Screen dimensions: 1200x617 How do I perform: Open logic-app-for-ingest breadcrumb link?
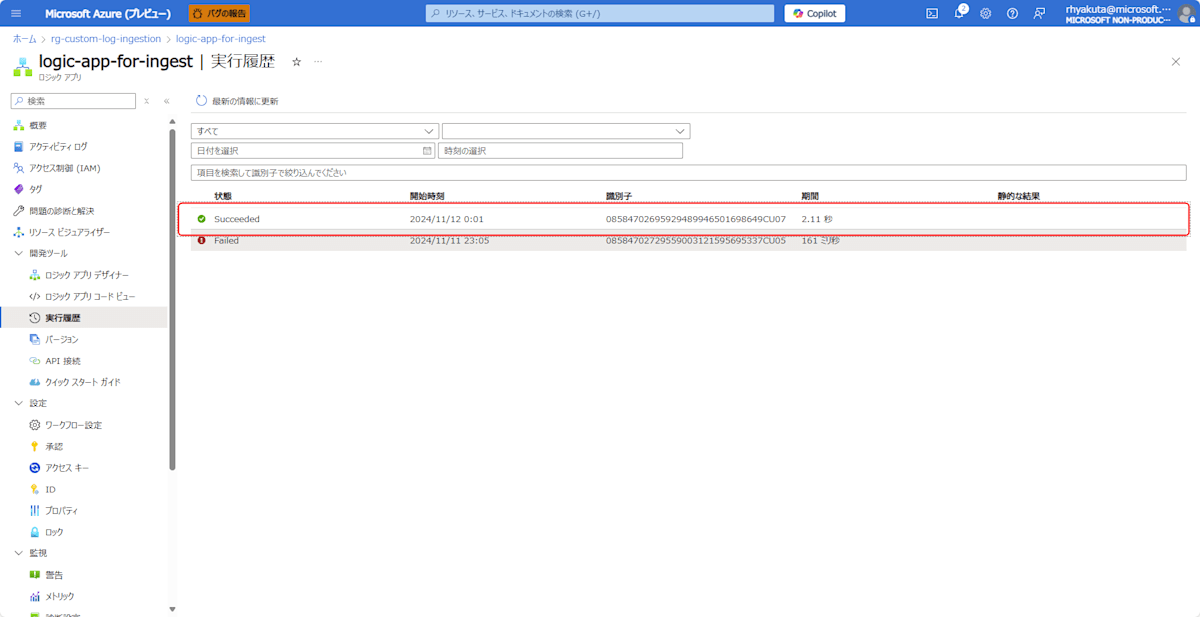pyautogui.click(x=220, y=39)
